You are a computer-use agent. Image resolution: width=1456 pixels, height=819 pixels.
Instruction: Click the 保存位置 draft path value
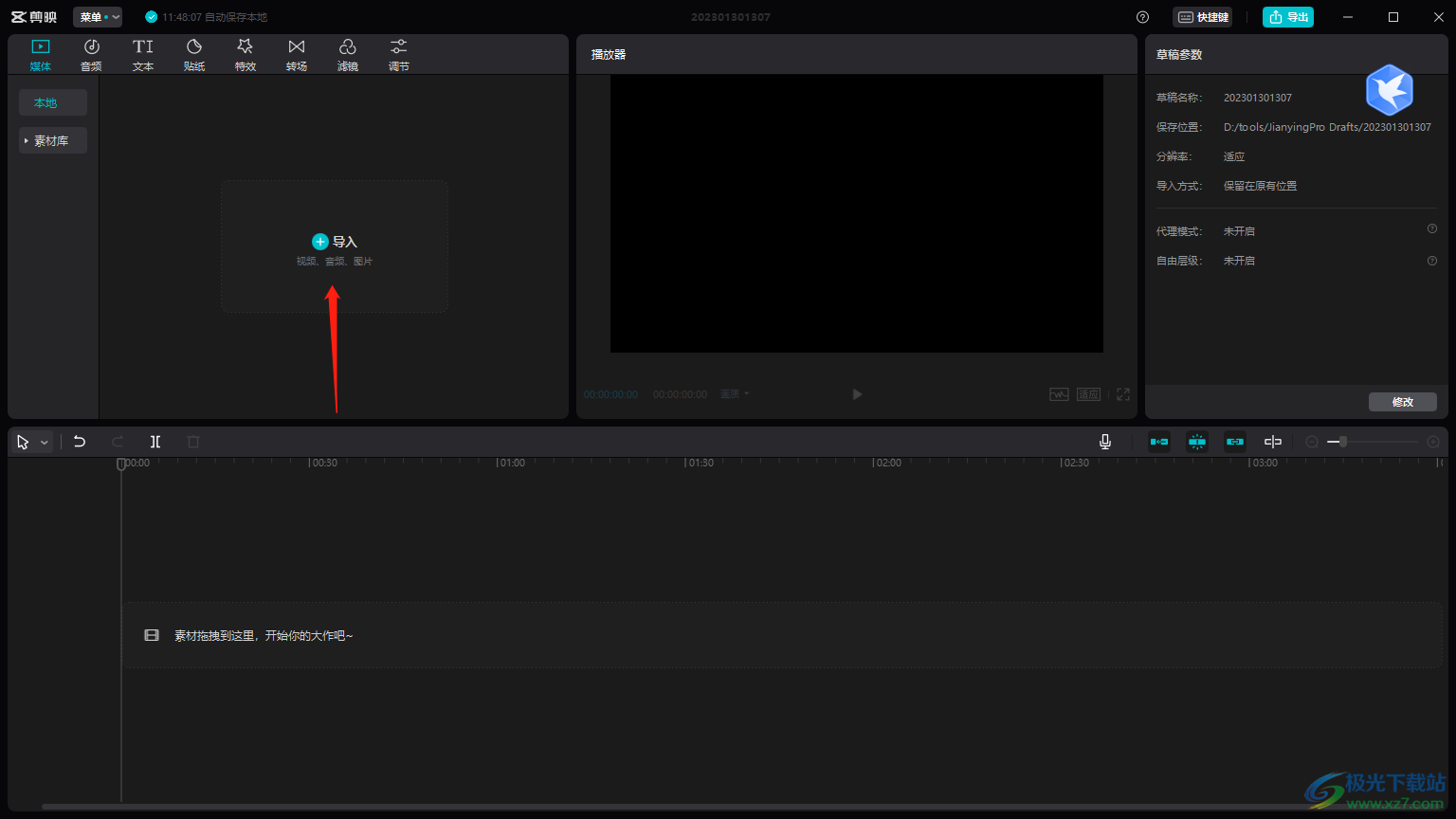click(x=1327, y=127)
